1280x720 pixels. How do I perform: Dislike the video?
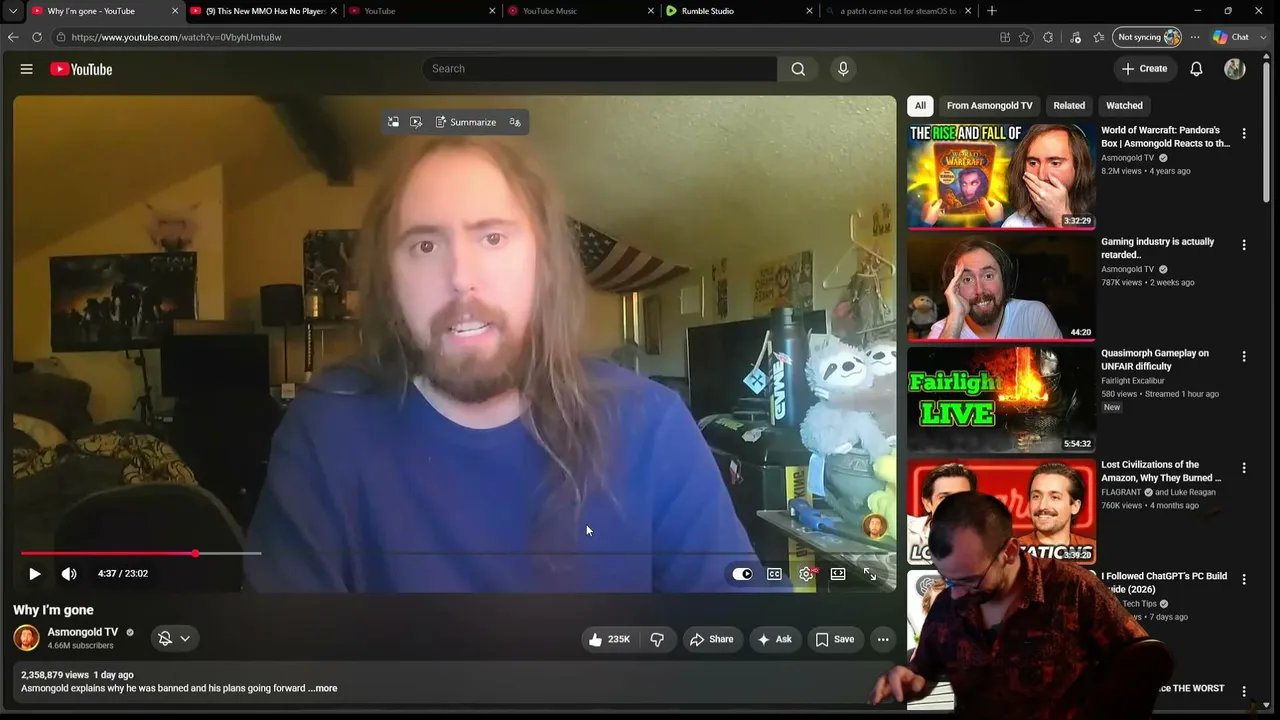pos(657,639)
